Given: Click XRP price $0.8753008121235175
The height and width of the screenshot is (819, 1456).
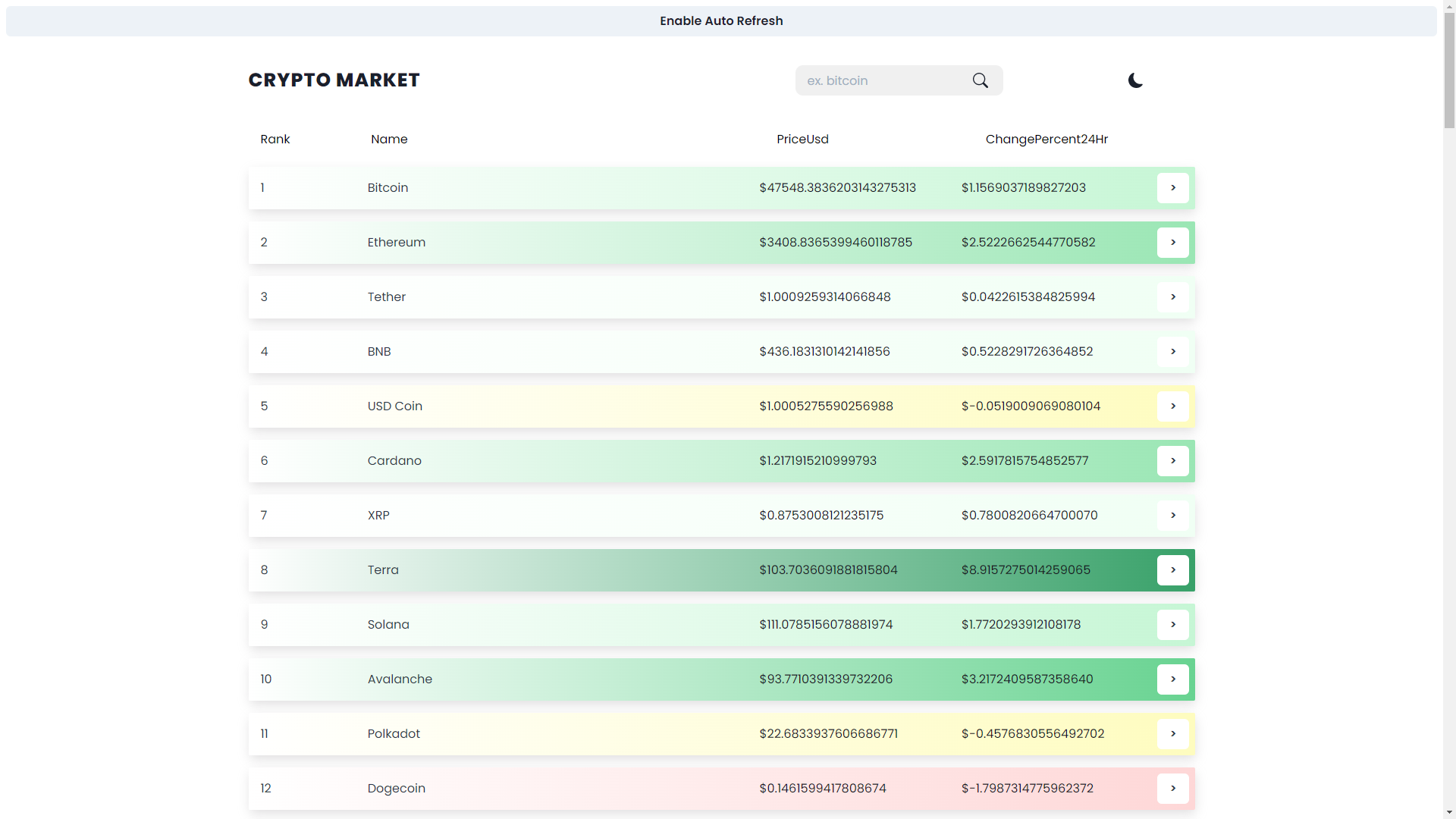Looking at the screenshot, I should click(821, 516).
